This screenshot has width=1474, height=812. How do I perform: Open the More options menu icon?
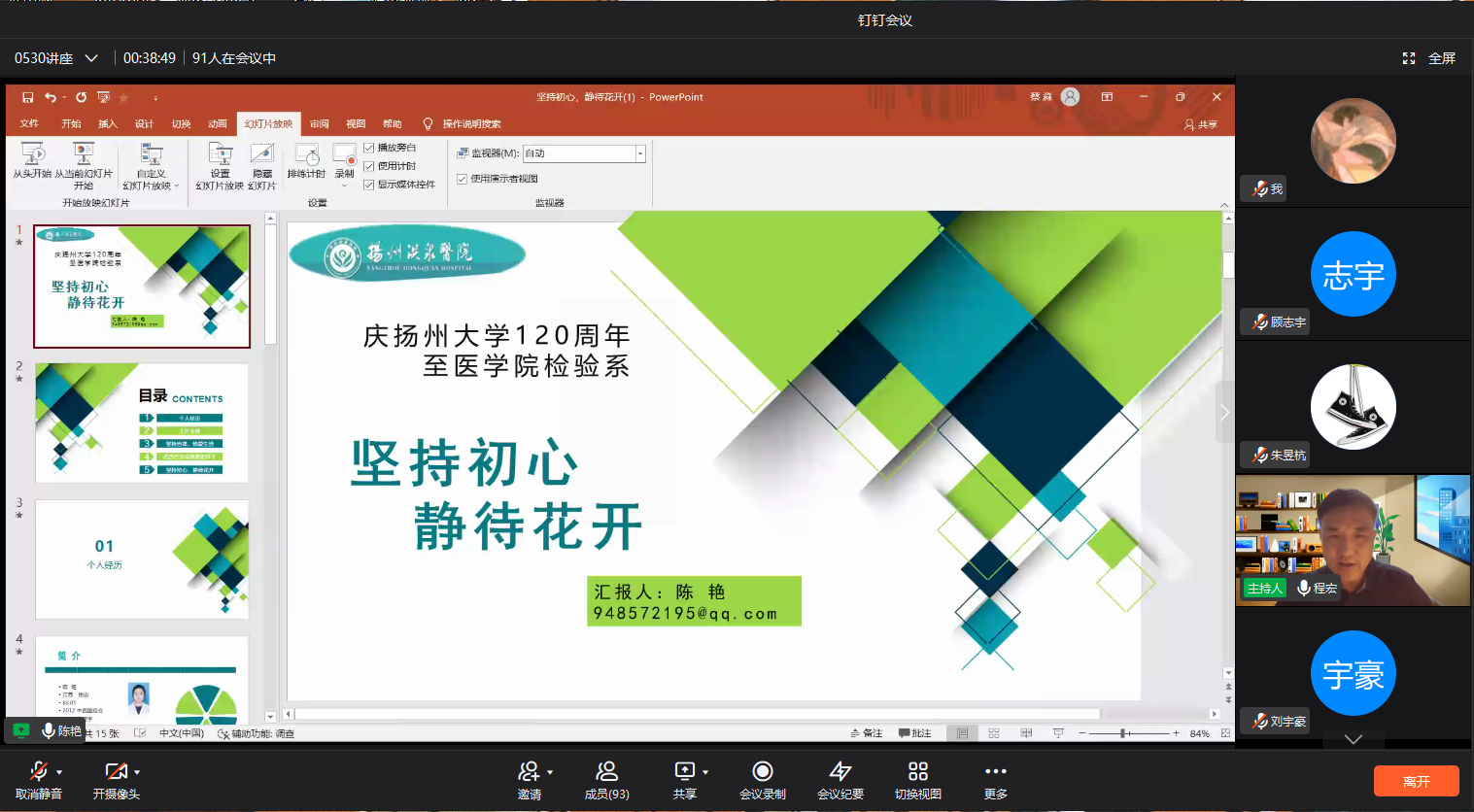point(995,771)
